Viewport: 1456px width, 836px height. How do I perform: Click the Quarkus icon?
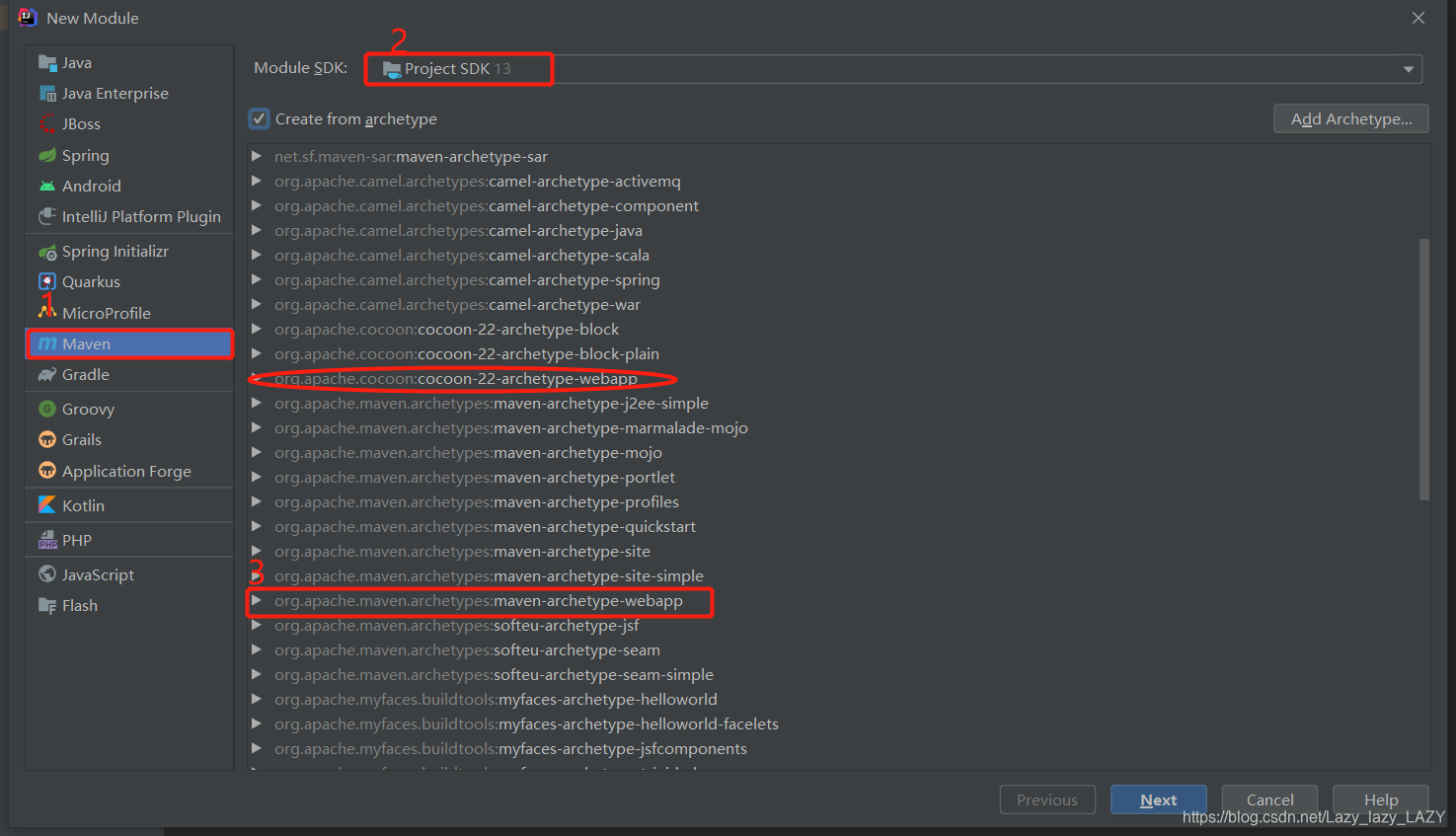coord(47,282)
